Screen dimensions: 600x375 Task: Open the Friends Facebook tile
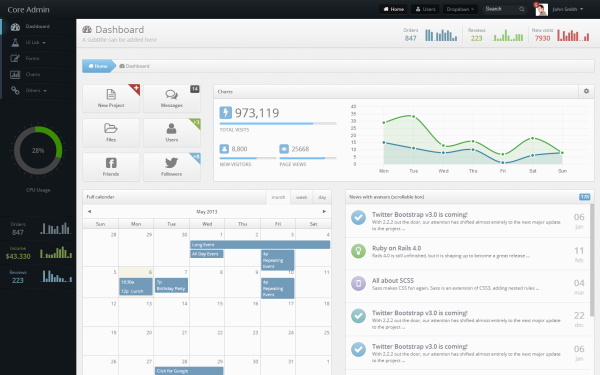(111, 167)
